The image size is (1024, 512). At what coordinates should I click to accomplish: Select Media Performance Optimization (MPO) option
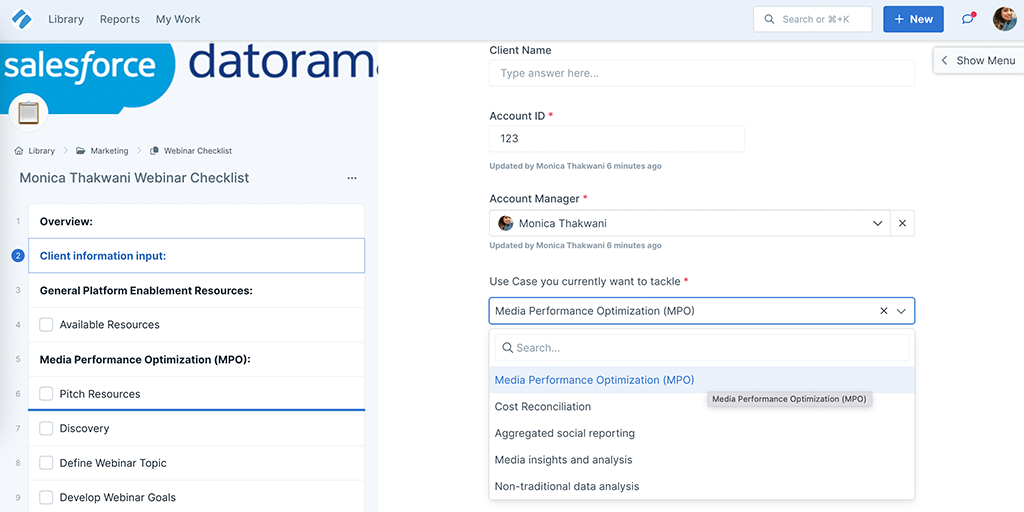coord(701,380)
